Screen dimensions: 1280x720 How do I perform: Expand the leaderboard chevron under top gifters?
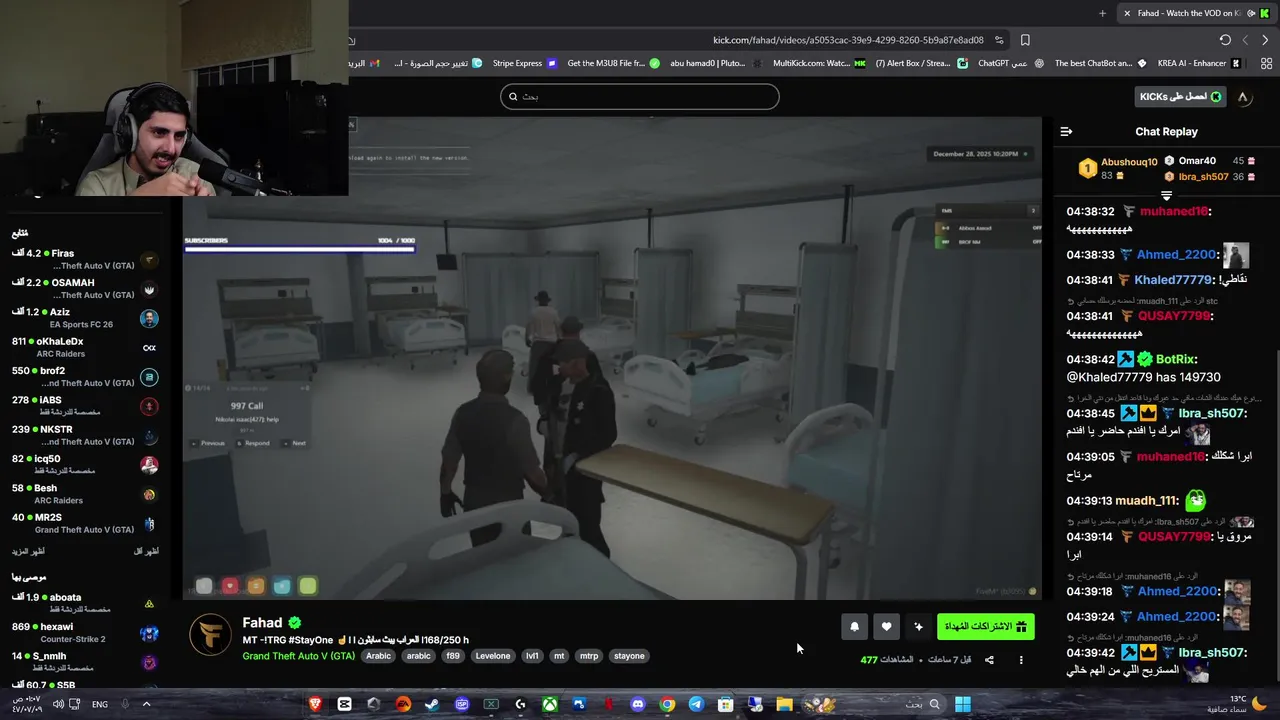tap(1166, 194)
